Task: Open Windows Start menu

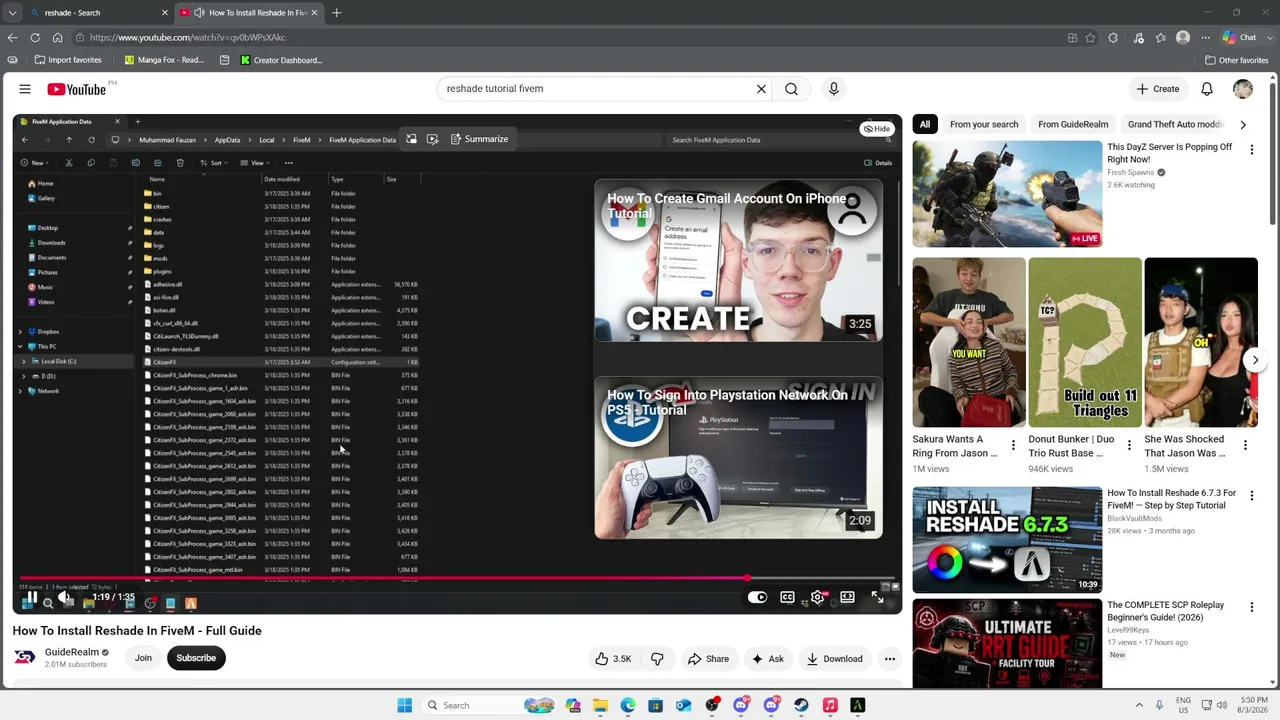Action: (x=404, y=705)
